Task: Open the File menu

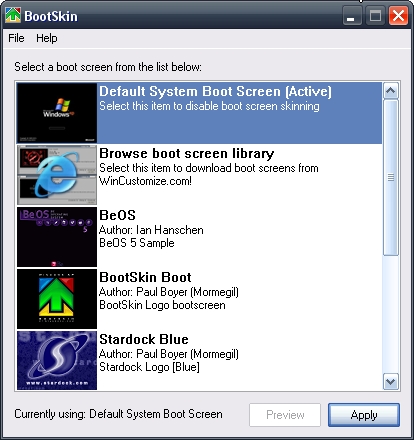Action: pyautogui.click(x=16, y=38)
